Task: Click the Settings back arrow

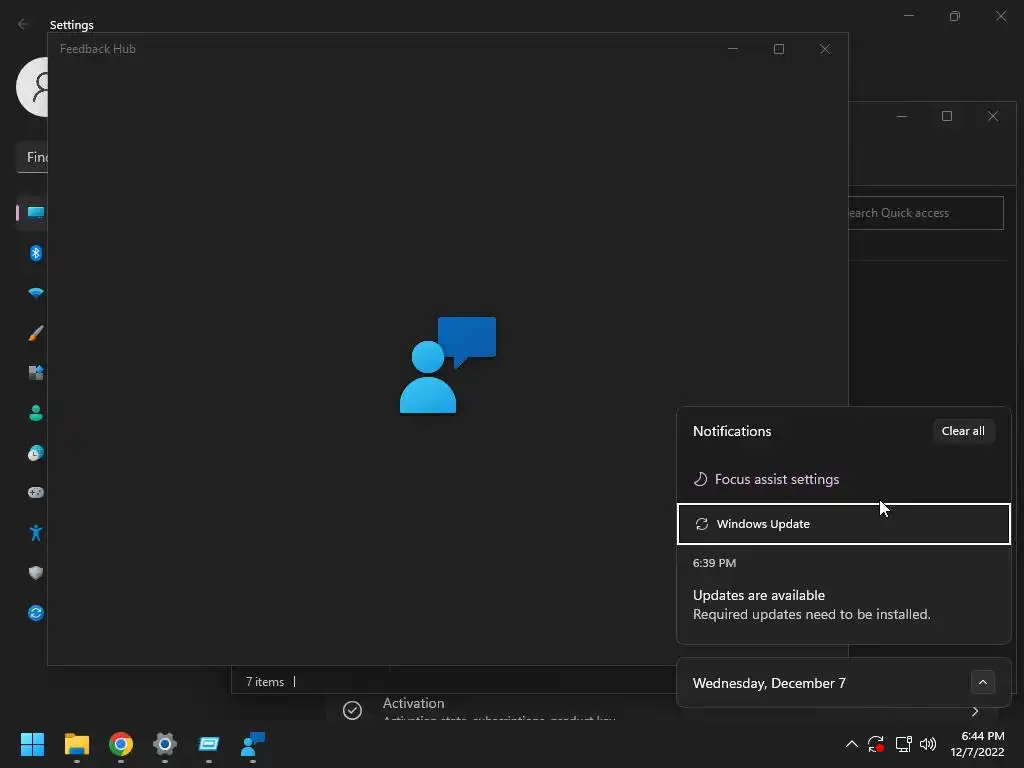Action: (x=24, y=24)
